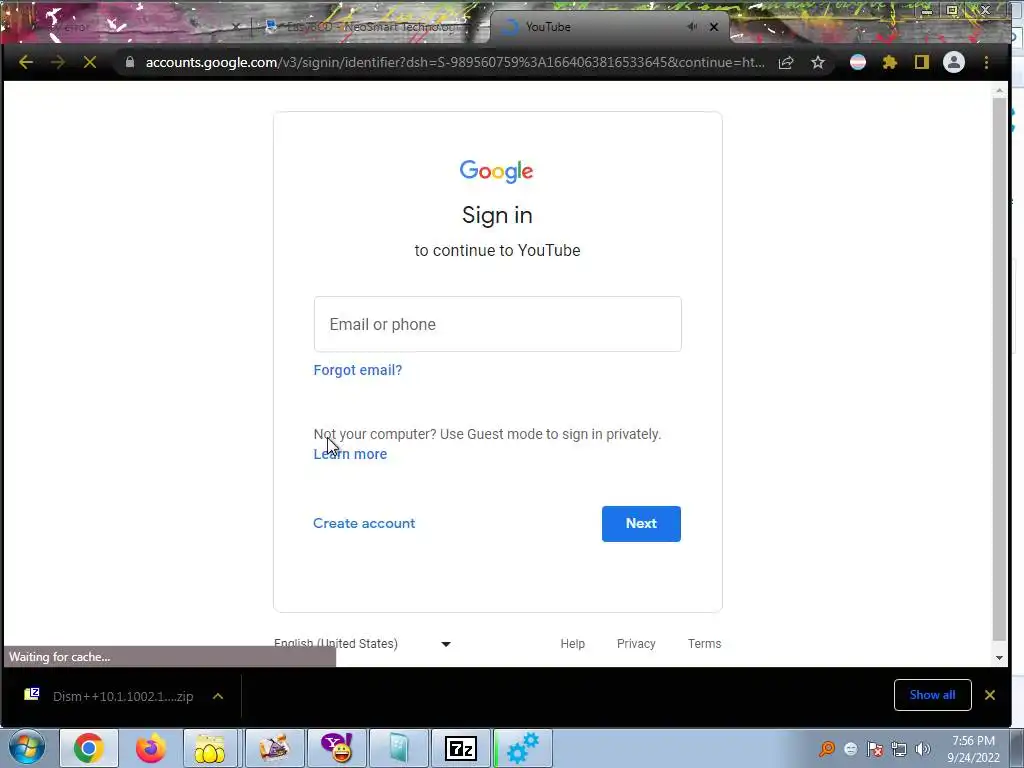Expand the English (United States) language dropdown
The image size is (1024, 768).
(362, 643)
